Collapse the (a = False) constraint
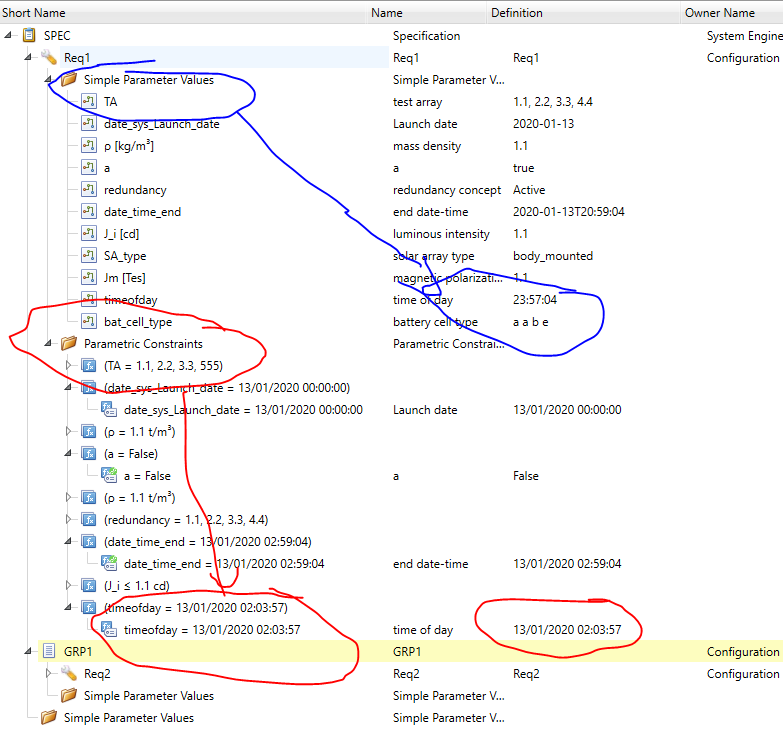This screenshot has height=730, width=783. (x=68, y=453)
